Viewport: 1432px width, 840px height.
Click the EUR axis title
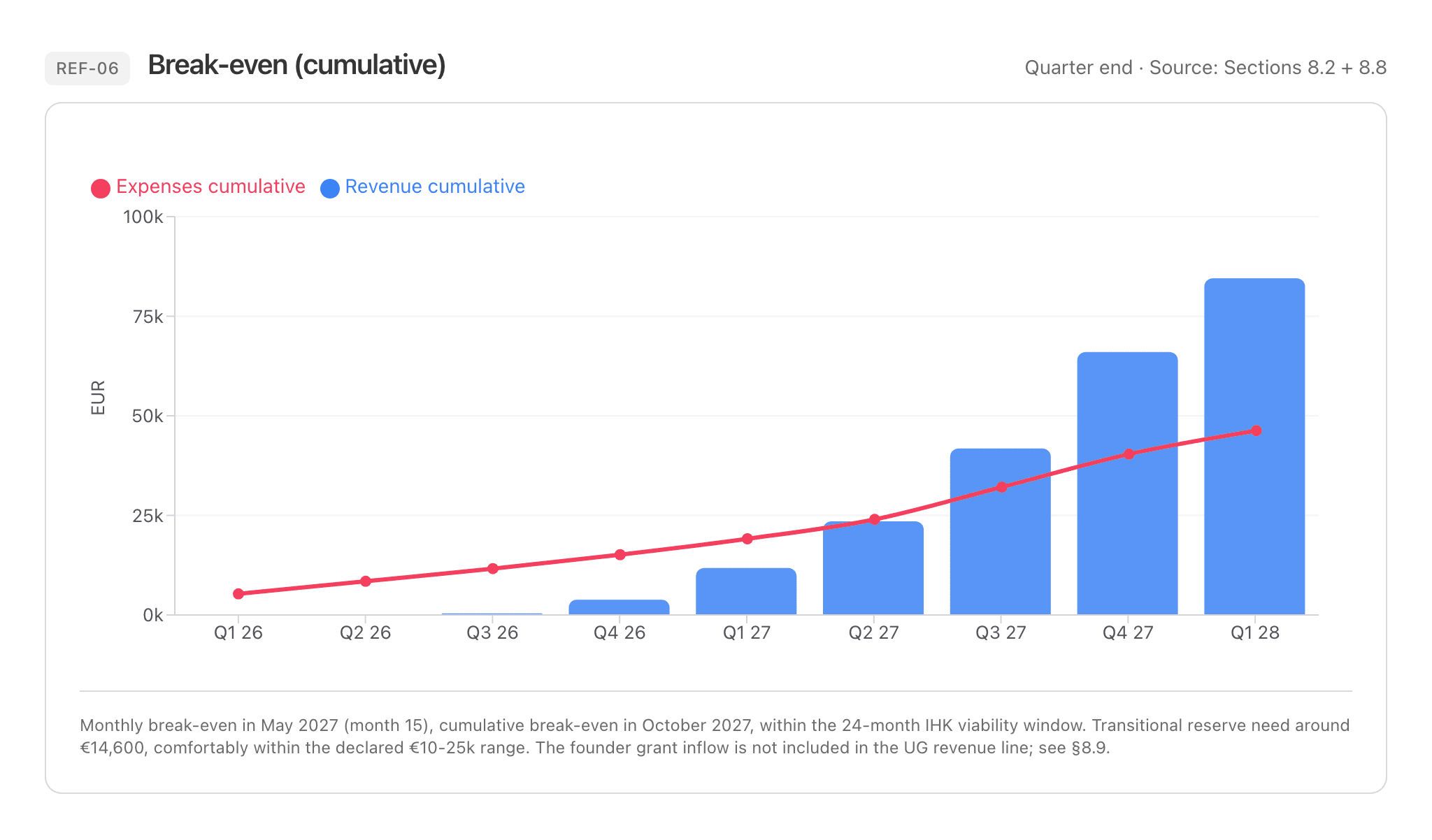[x=98, y=398]
